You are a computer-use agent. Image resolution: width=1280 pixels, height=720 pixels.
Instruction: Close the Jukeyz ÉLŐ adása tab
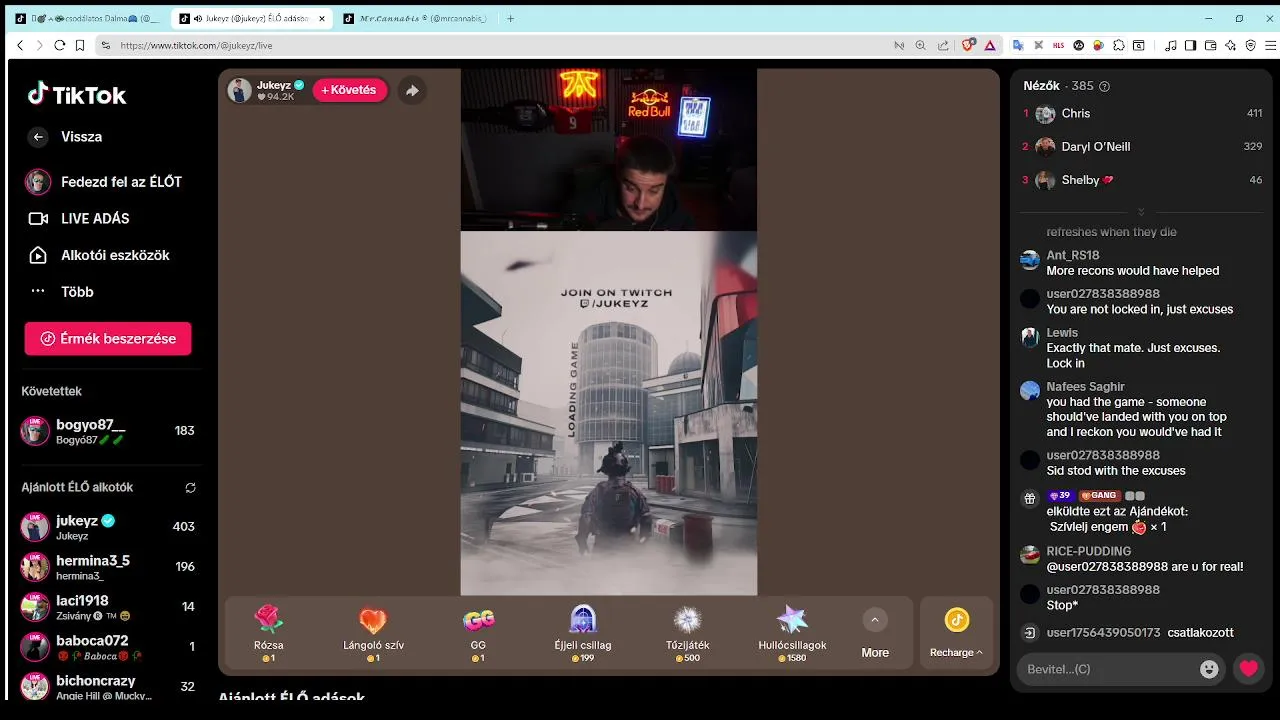[x=321, y=18]
